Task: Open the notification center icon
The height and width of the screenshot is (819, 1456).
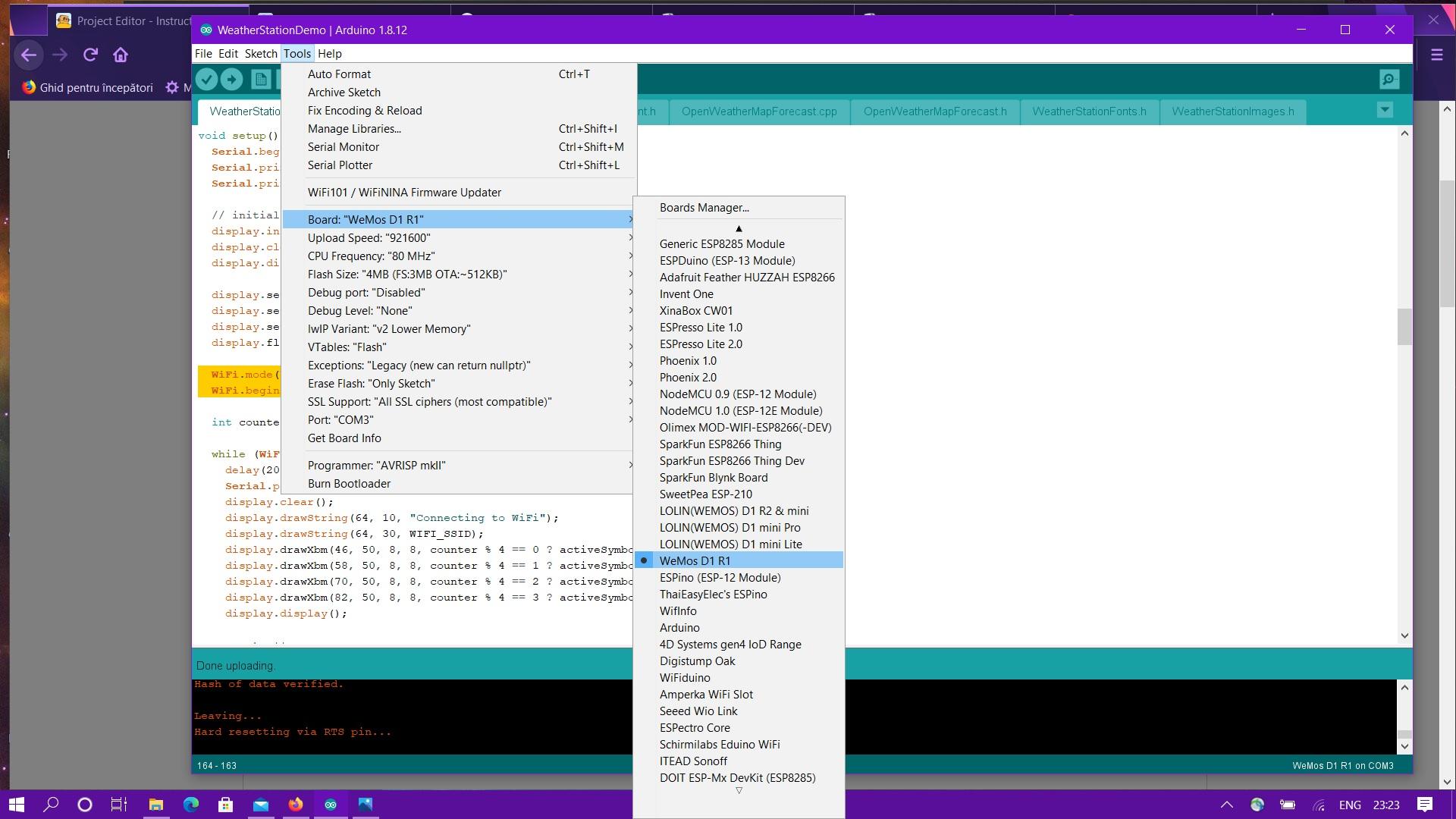Action: click(1425, 805)
